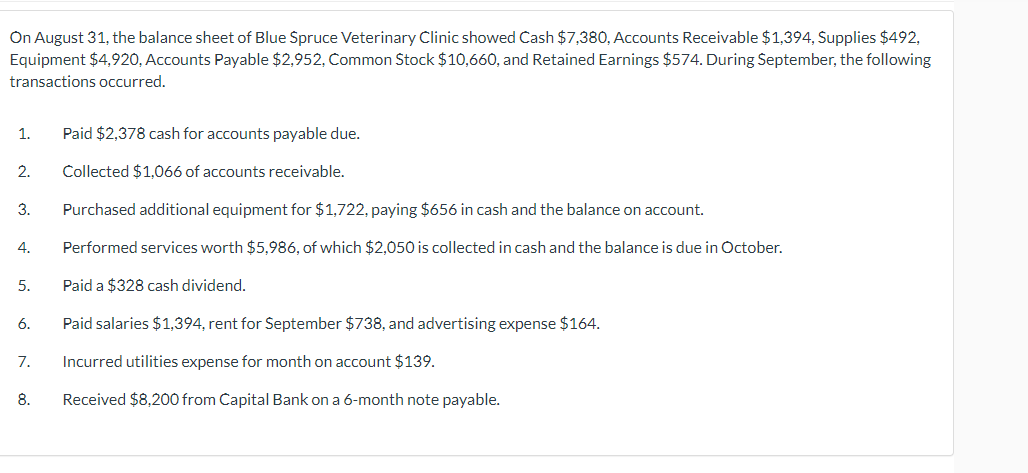
Task: Click the list number 5 marker
Action: pos(24,286)
